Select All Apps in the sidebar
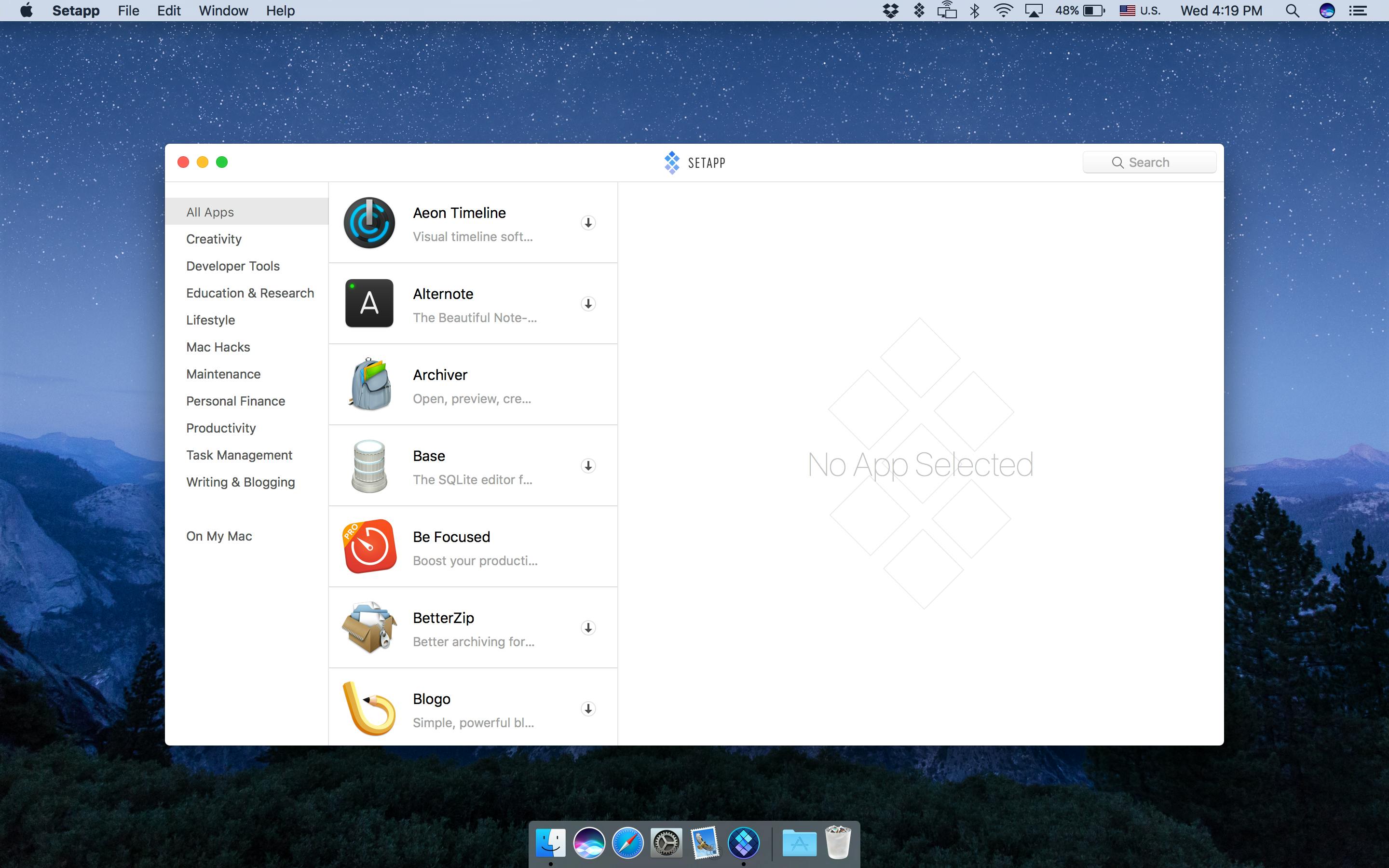 point(247,212)
